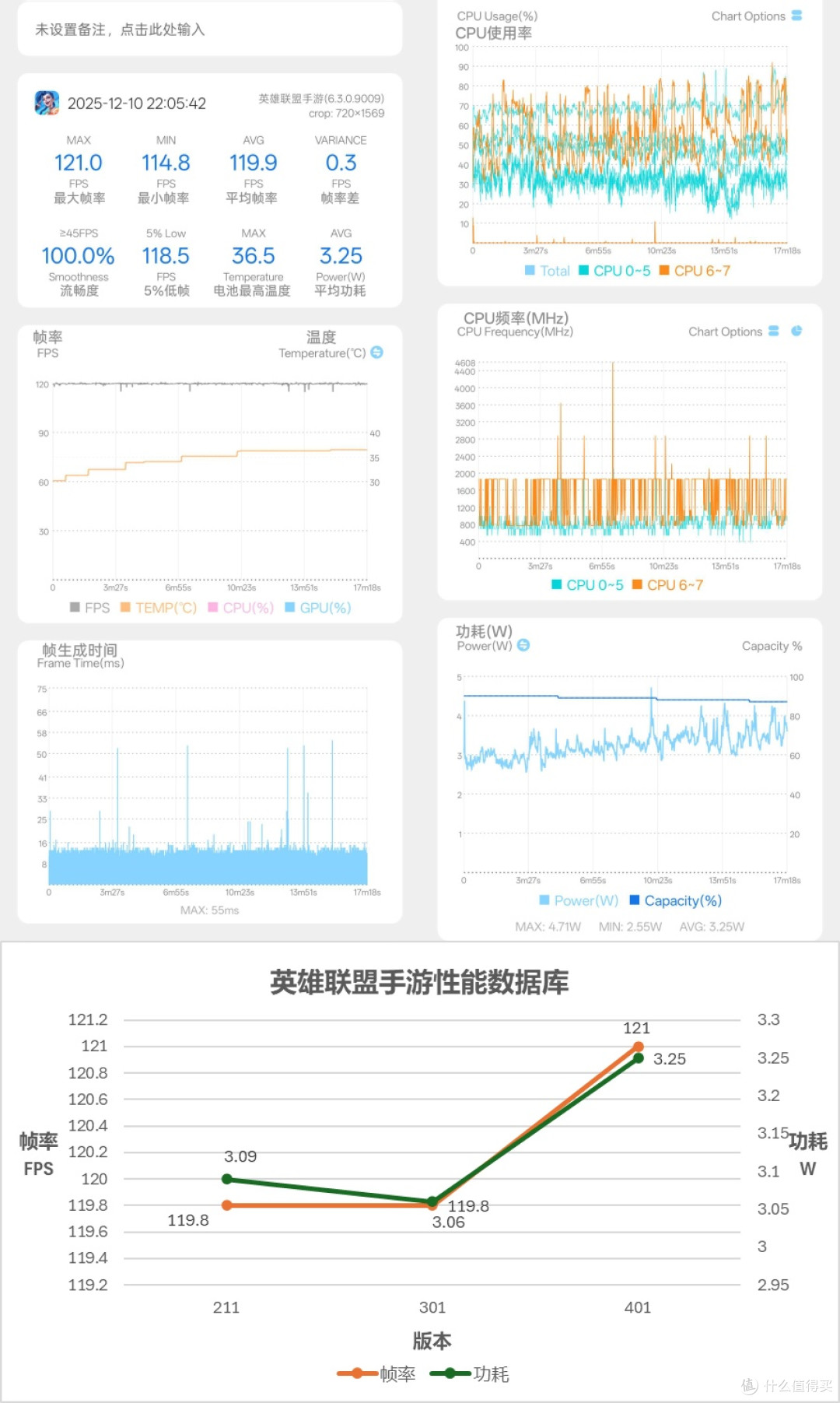Click average power value 3.25 in stats card
Image resolution: width=840 pixels, height=1403 pixels.
tap(341, 256)
